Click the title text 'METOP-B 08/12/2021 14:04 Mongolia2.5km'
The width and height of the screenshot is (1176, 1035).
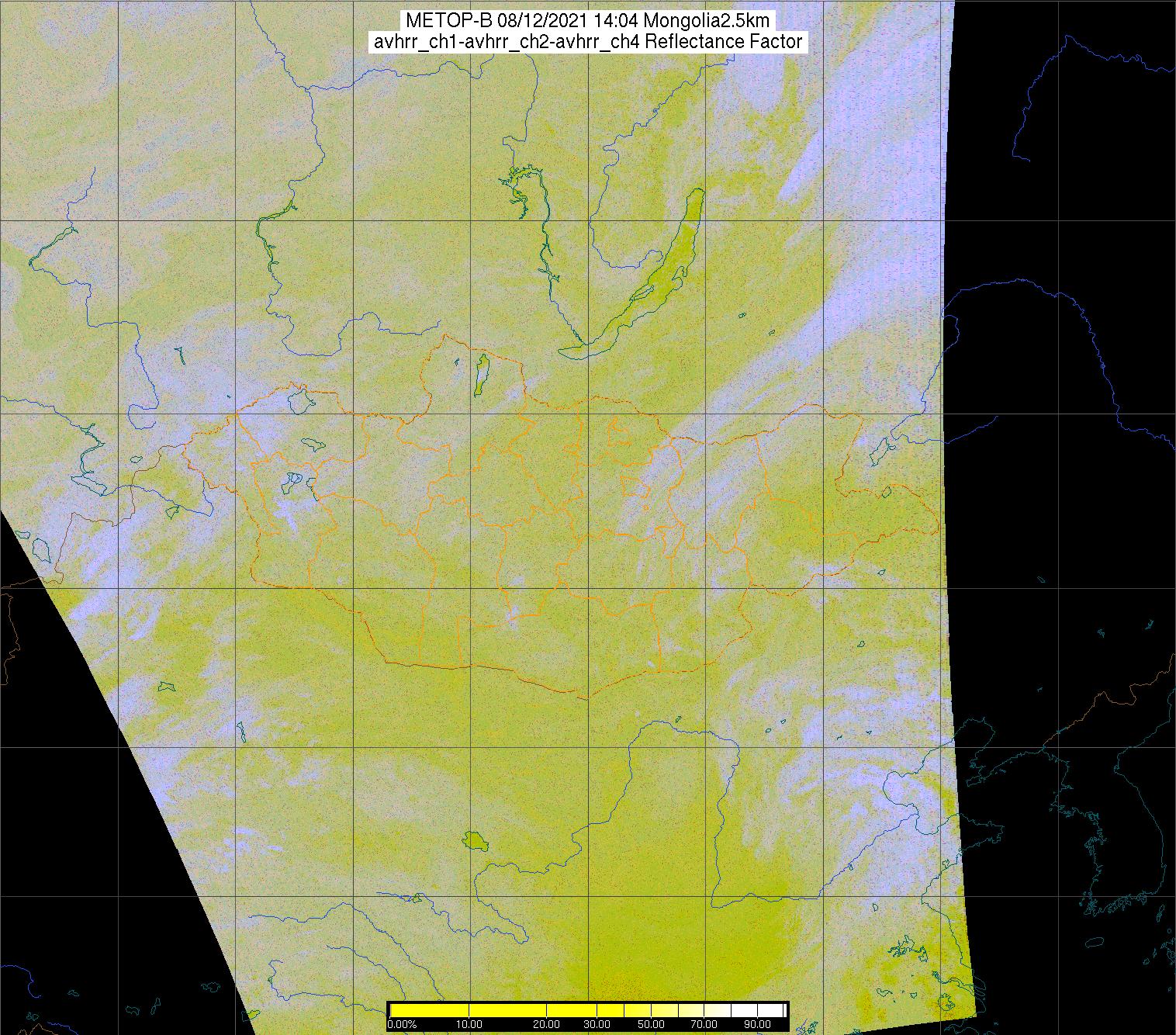(586, 21)
